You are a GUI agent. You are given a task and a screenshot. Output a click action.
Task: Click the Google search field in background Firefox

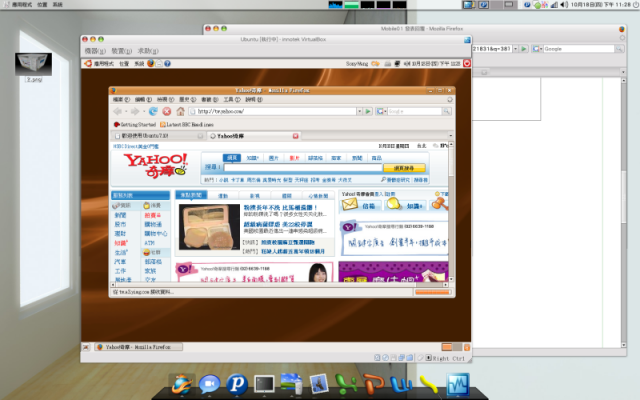tap(579, 49)
